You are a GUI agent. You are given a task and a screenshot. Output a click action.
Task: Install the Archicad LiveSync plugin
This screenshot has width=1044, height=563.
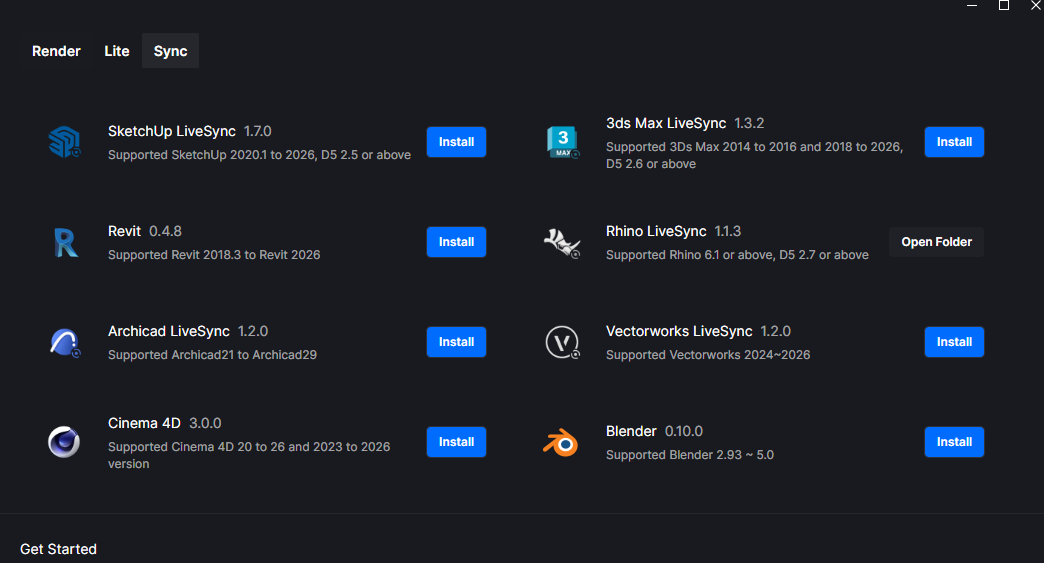456,342
